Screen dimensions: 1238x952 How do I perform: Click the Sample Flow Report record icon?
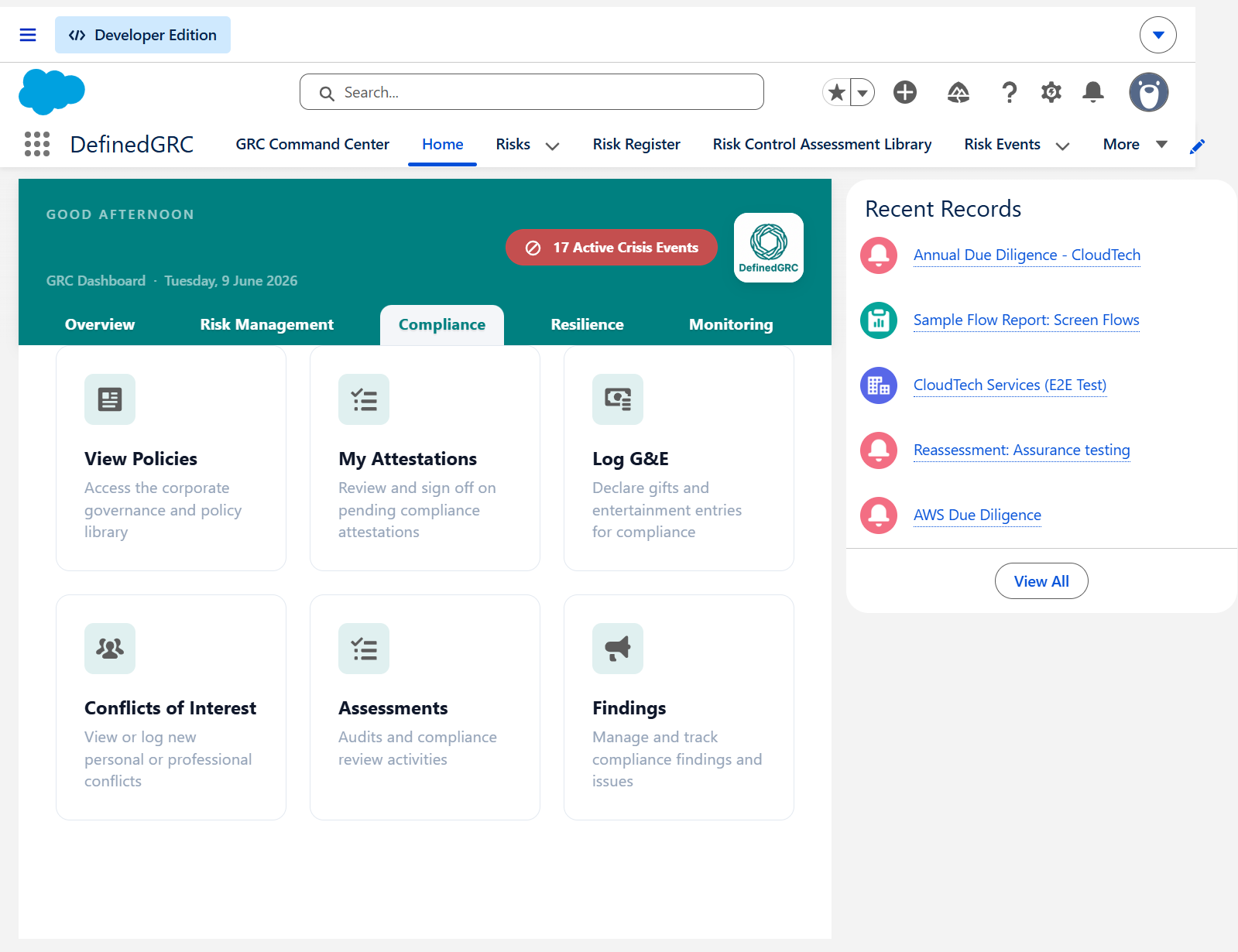(879, 320)
